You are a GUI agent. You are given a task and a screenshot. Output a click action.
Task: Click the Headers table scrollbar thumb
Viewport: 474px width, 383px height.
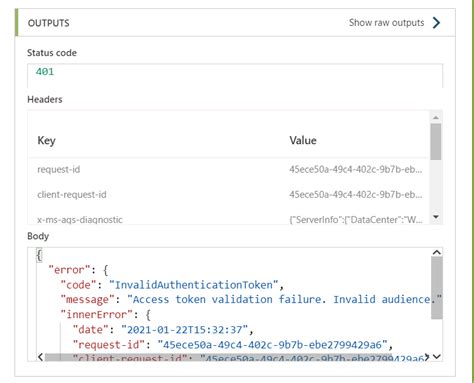pyautogui.click(x=436, y=142)
